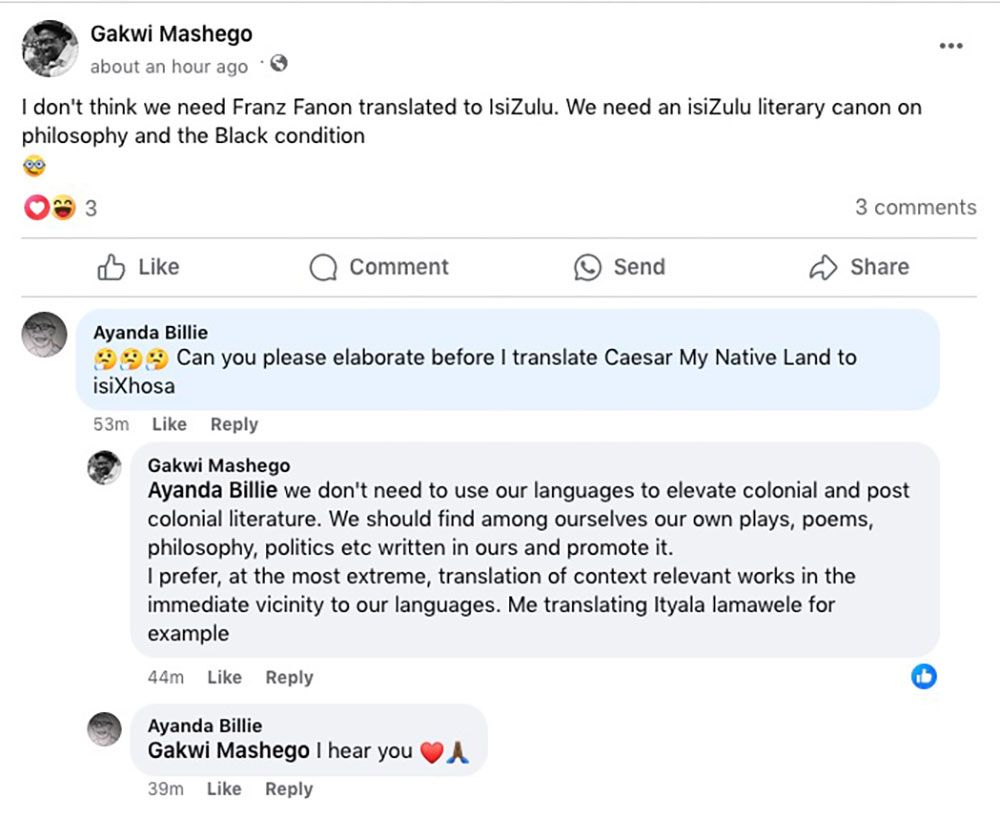This screenshot has width=1000, height=818.
Task: Click the thumbs-up icon on the Like button
Action: 111,267
